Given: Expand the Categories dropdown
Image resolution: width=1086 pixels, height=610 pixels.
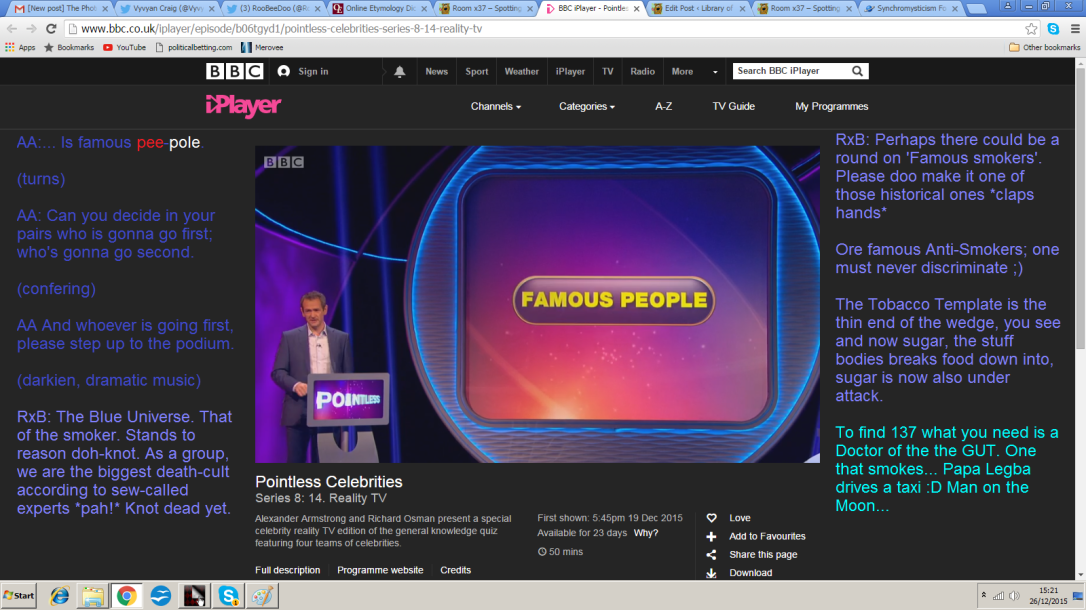Looking at the screenshot, I should click(x=586, y=107).
